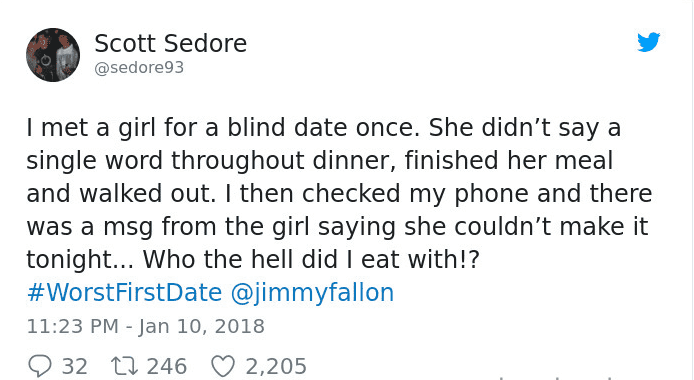Click the word "tonight..." in the tweet

coord(80,260)
